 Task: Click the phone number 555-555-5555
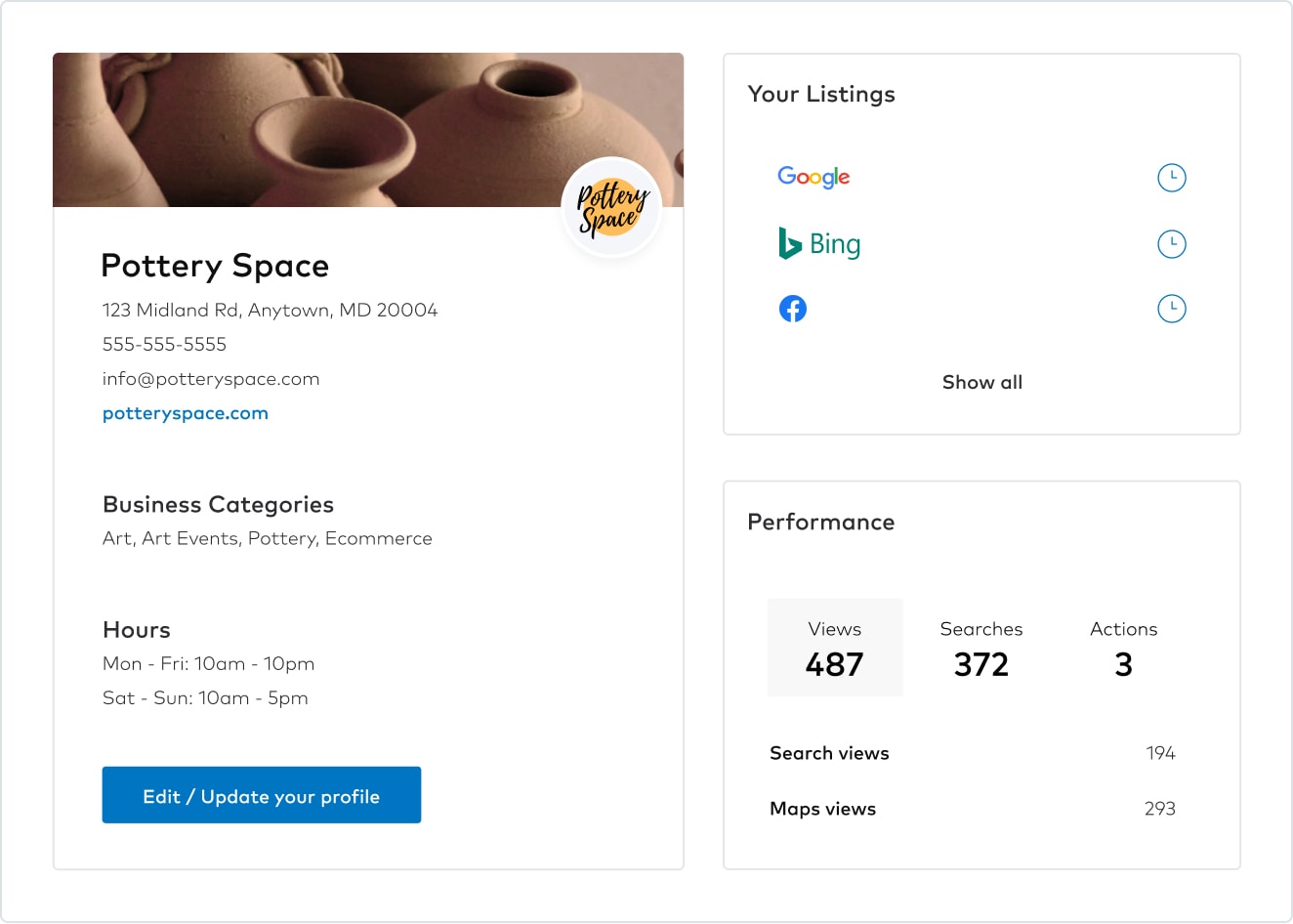point(164,344)
